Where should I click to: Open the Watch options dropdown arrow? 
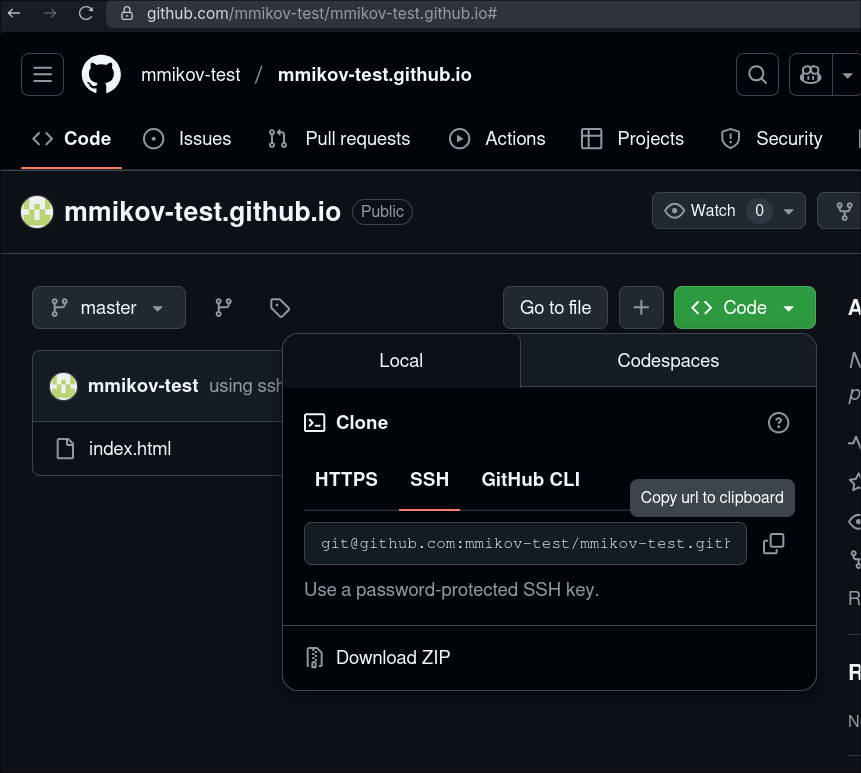[x=789, y=211]
